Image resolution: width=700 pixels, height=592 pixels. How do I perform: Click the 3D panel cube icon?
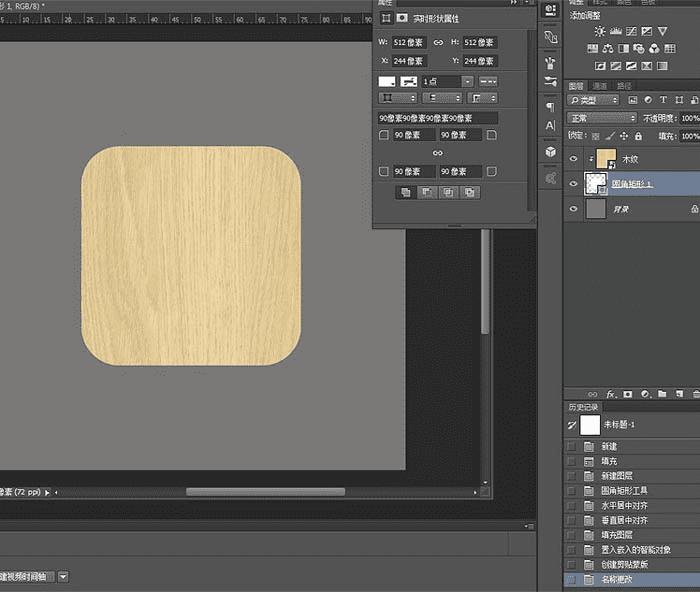551,150
